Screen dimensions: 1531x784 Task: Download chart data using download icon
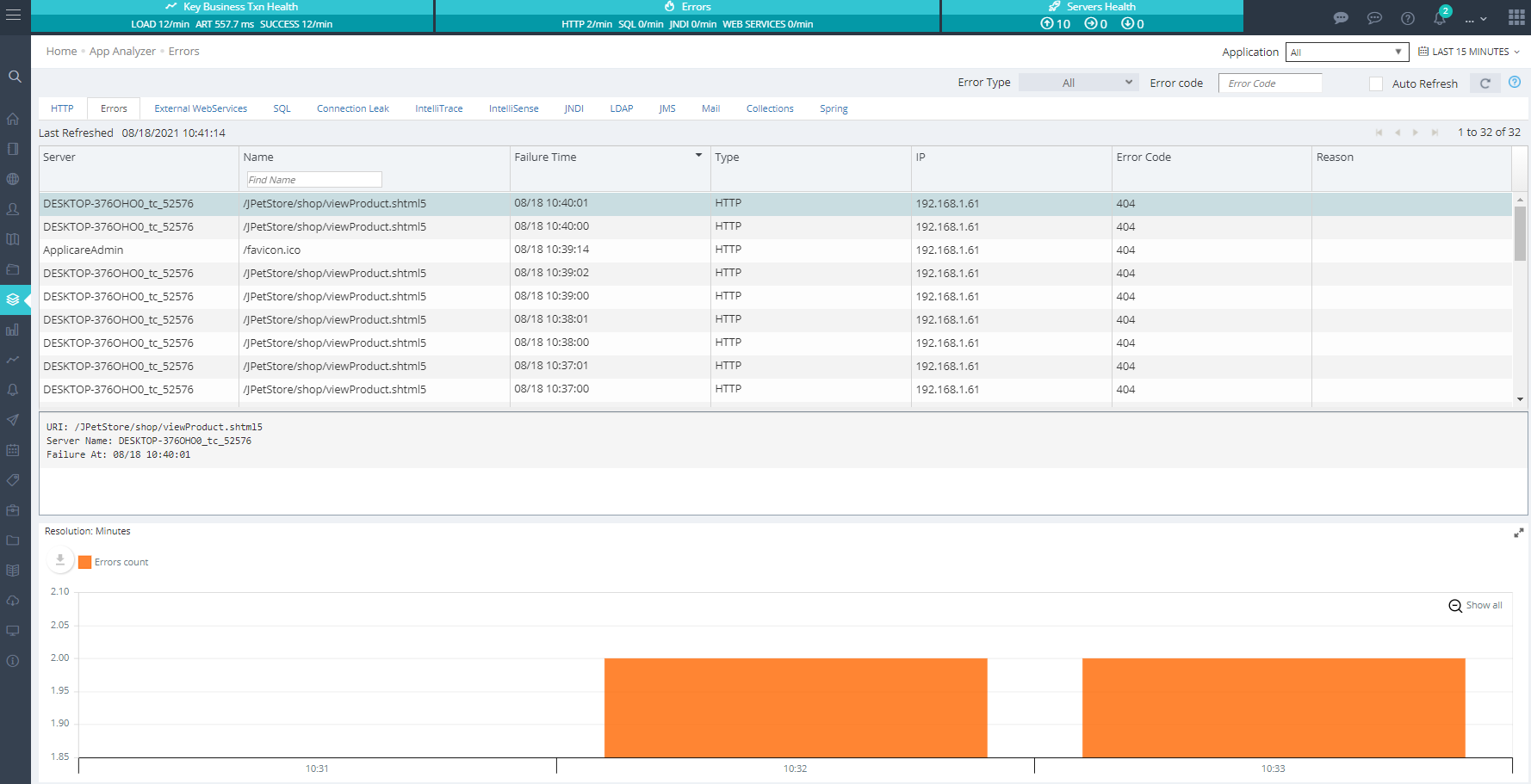(60, 560)
